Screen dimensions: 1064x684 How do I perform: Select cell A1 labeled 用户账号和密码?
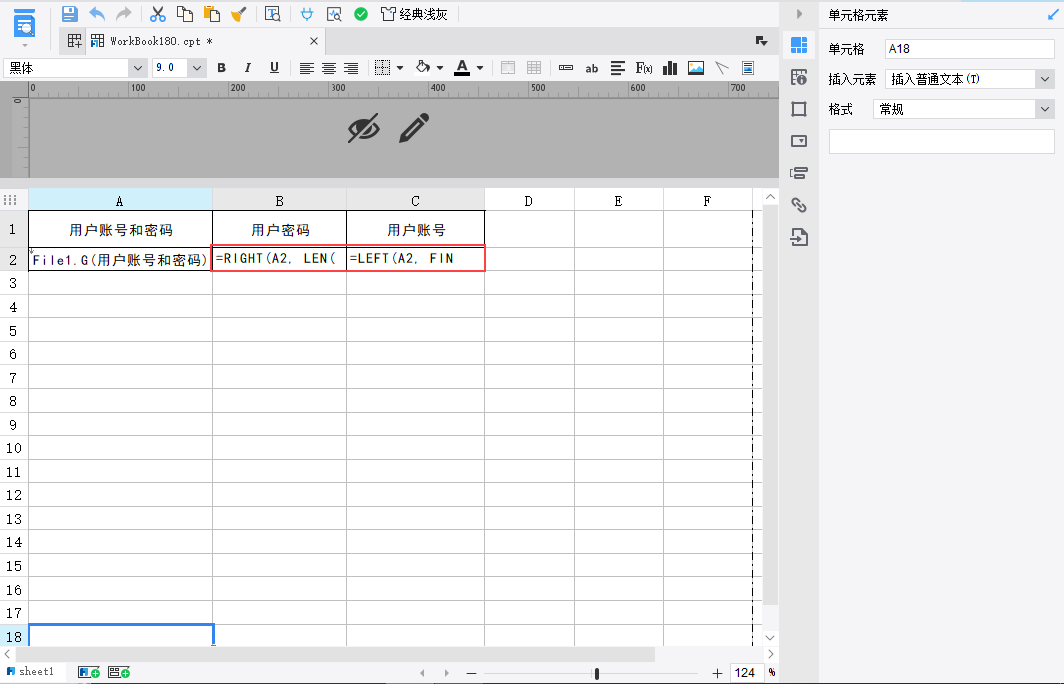(120, 229)
